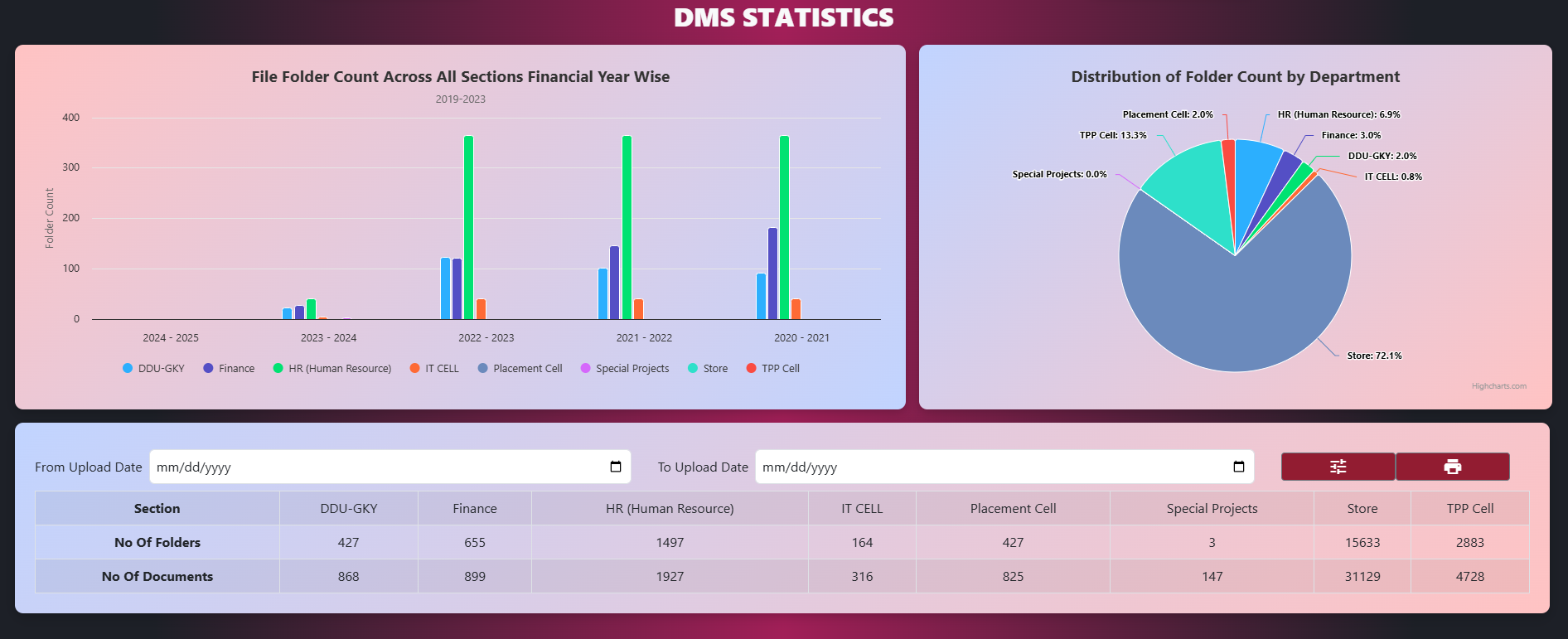Toggle Finance series in chart legend

(x=229, y=369)
